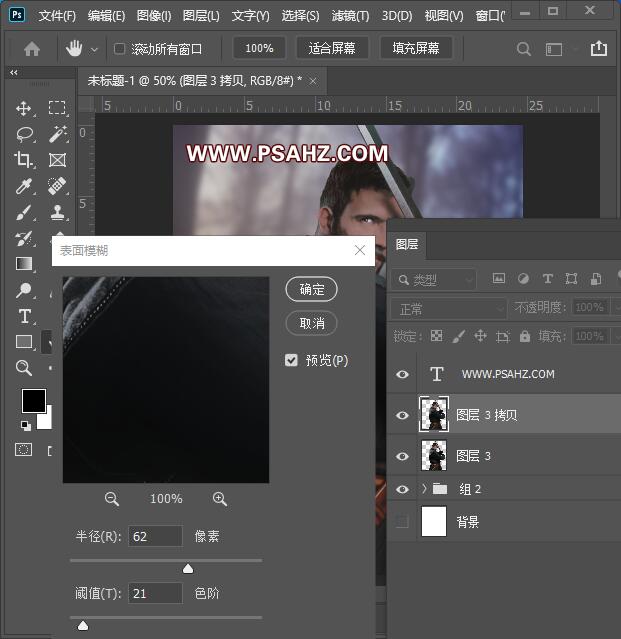Filter layers by pixel layer icon

click(x=499, y=279)
